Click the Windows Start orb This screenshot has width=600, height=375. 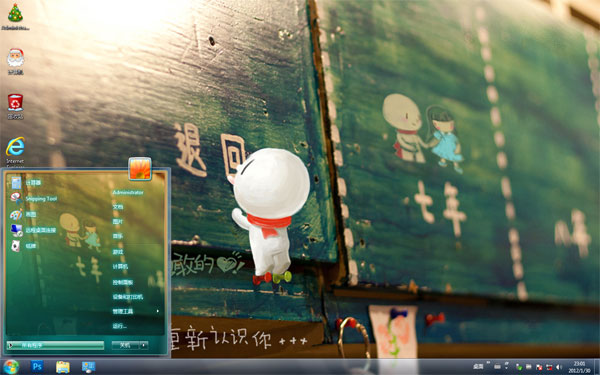click(x=11, y=367)
